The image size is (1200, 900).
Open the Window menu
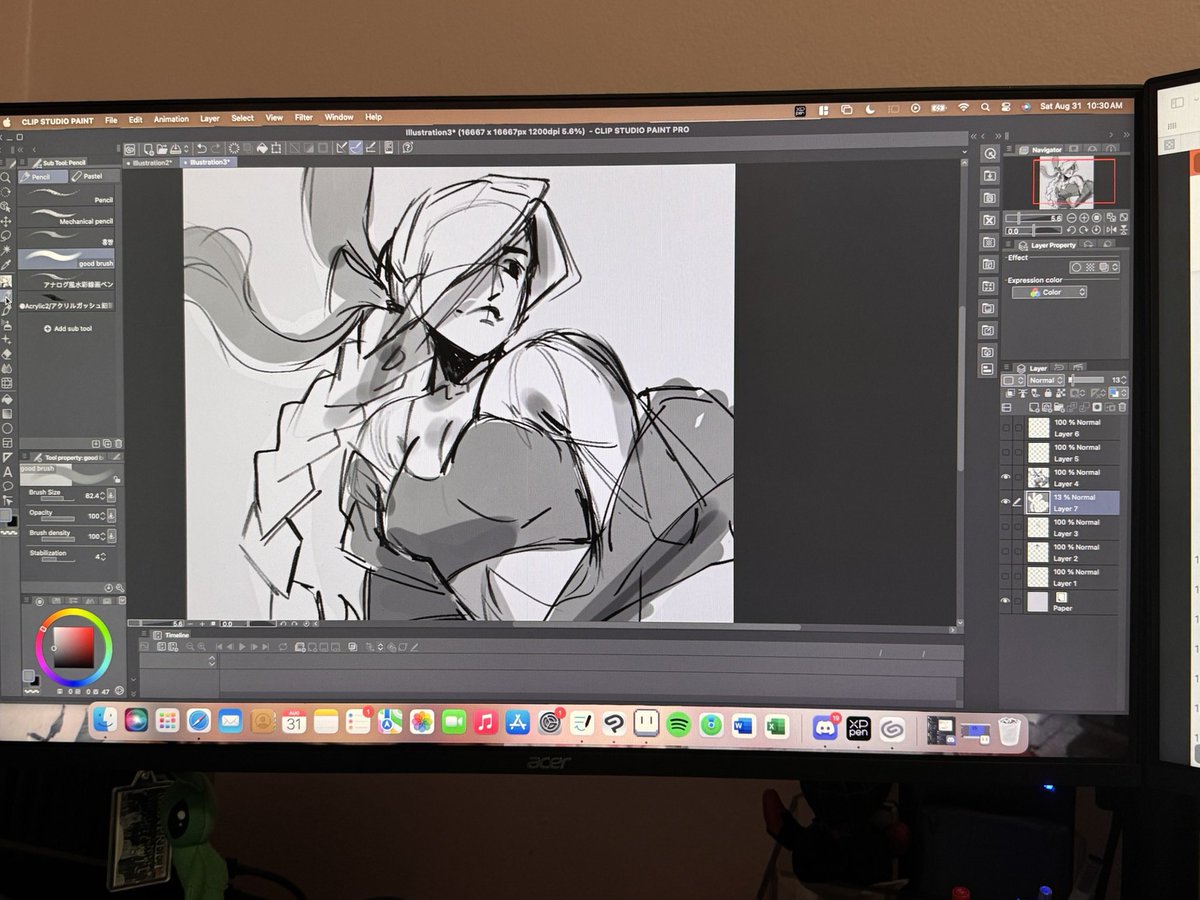point(339,117)
